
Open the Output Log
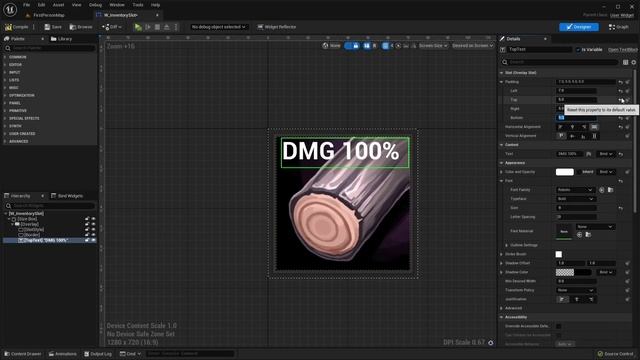[98, 354]
